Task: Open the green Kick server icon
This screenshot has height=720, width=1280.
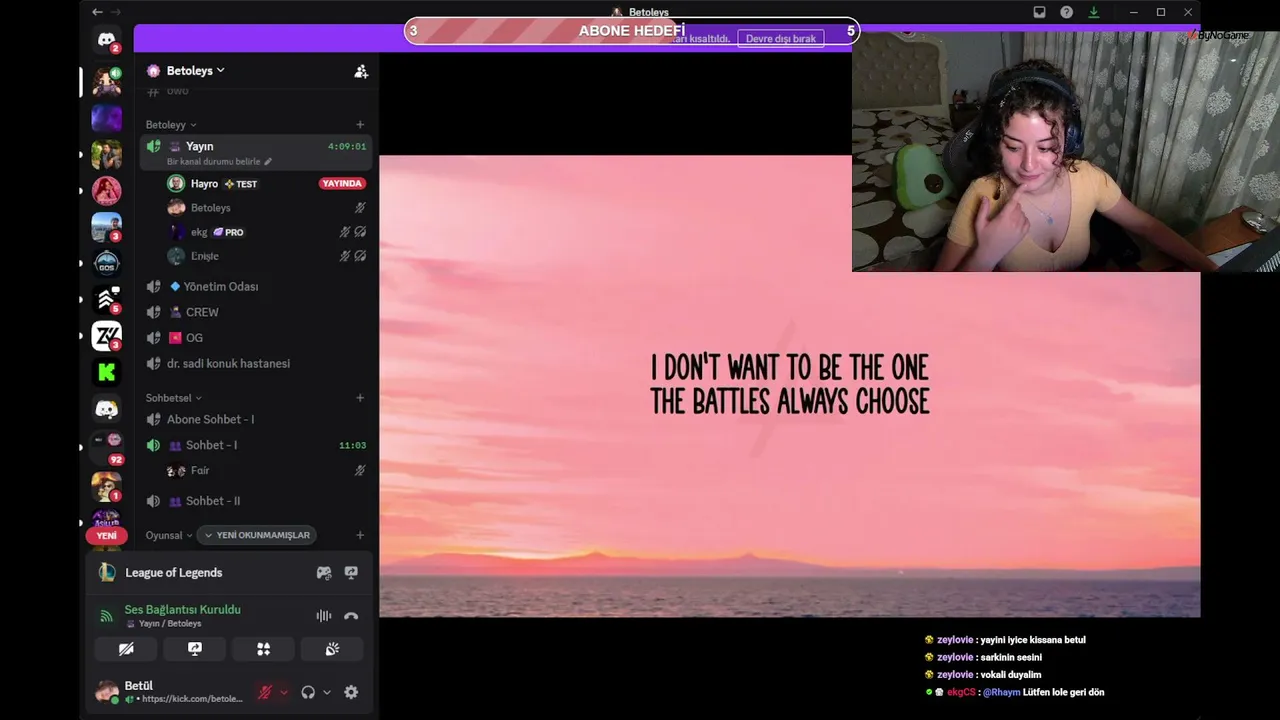Action: (x=107, y=373)
